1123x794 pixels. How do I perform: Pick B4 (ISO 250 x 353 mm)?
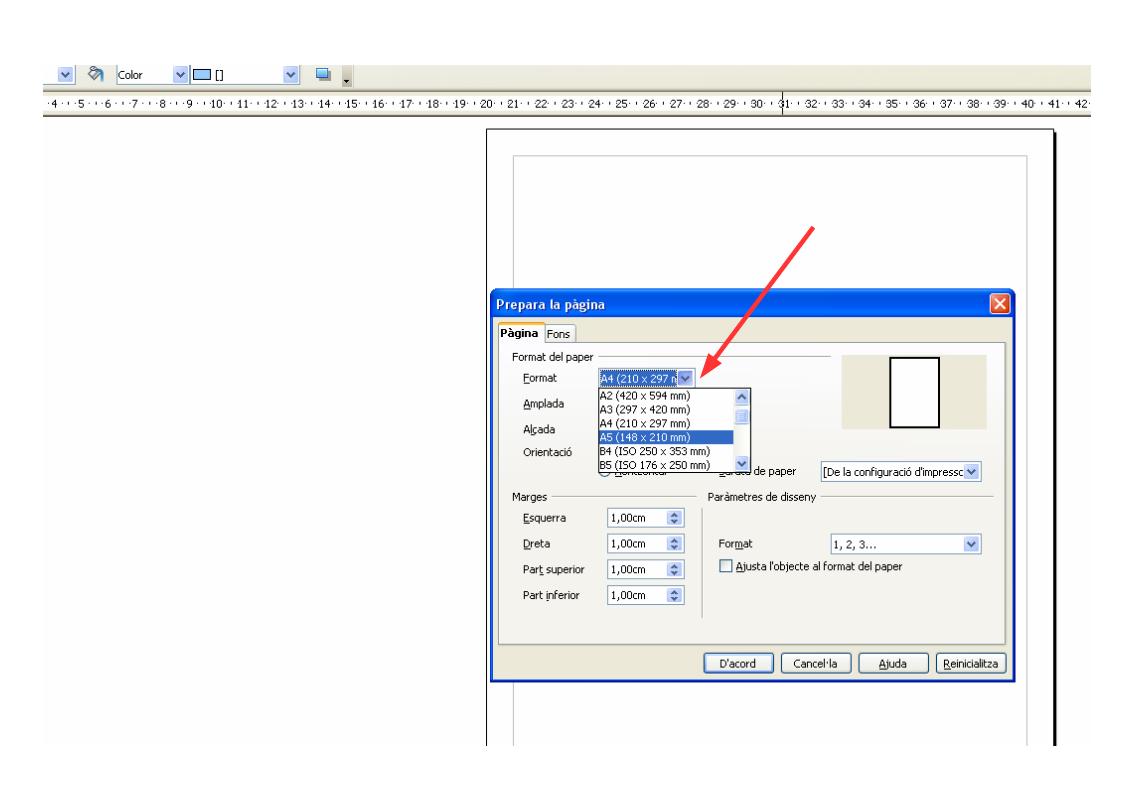point(666,451)
